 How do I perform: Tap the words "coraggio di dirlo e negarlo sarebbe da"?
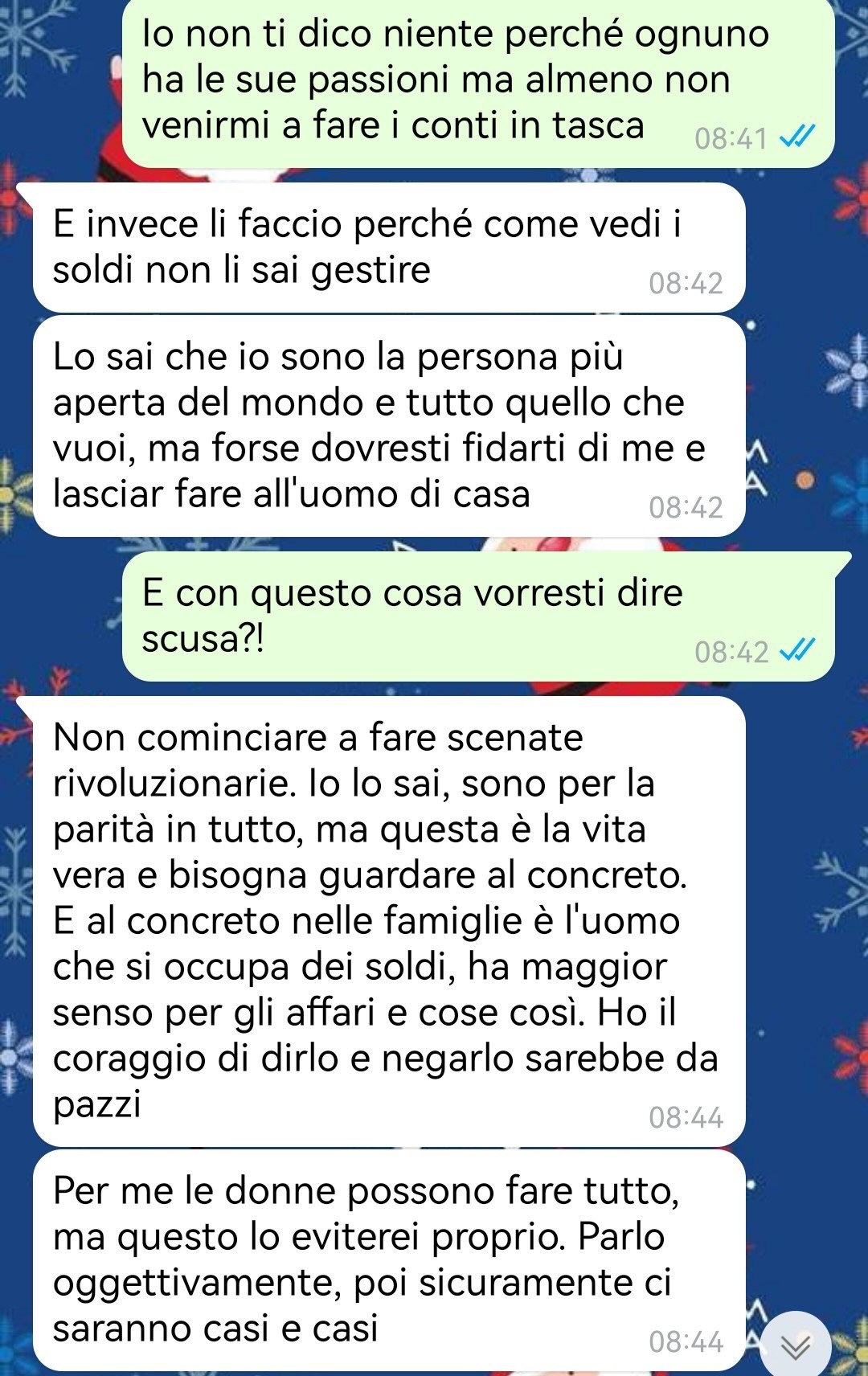385,1059
